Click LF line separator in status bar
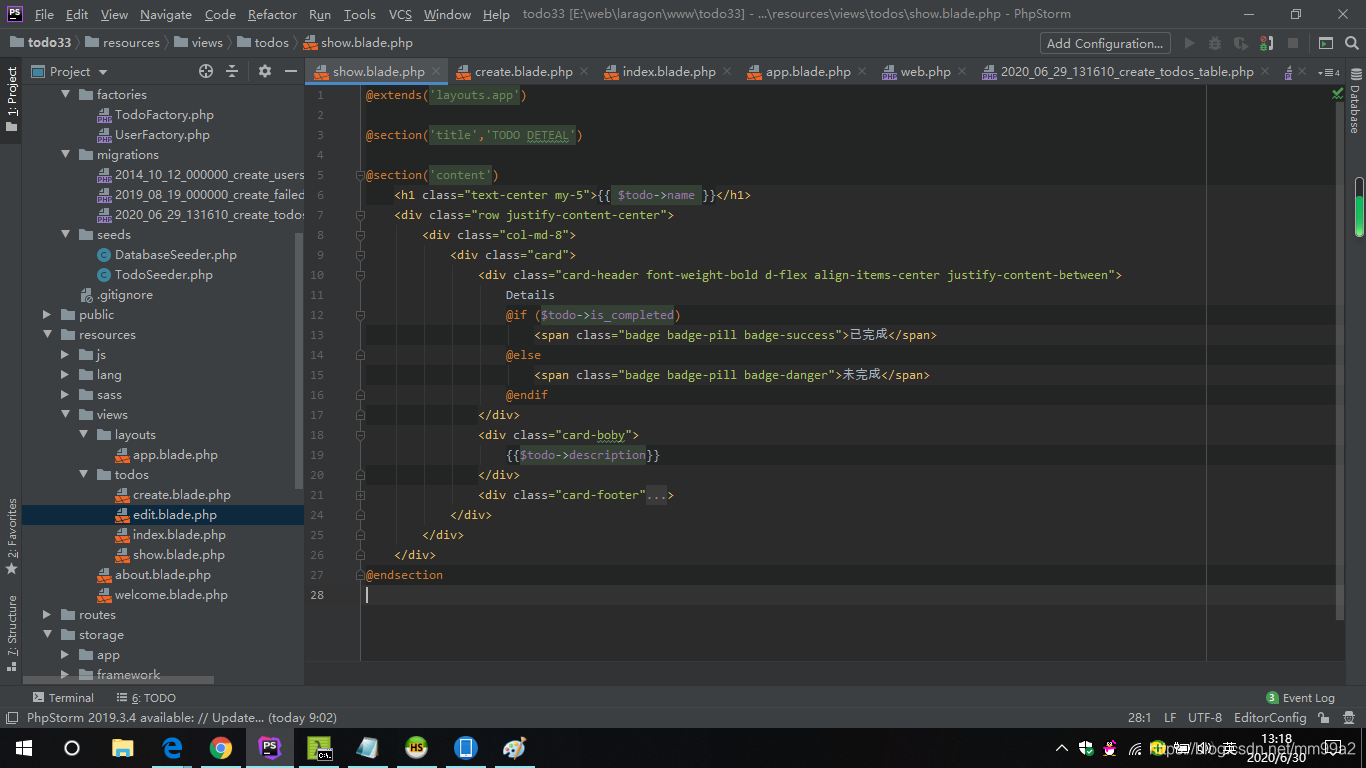 1170,718
